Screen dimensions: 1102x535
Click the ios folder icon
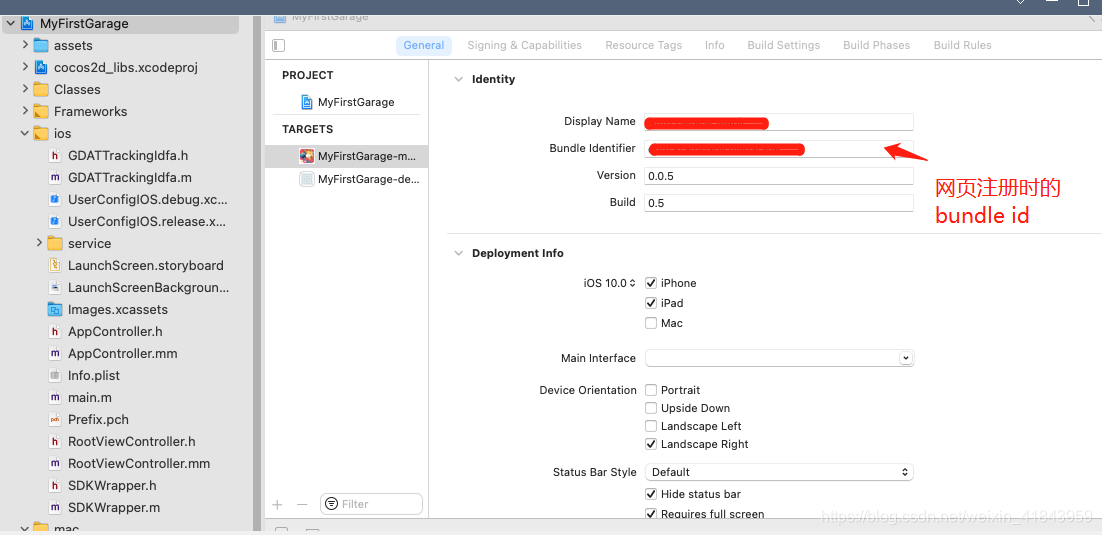[41, 134]
